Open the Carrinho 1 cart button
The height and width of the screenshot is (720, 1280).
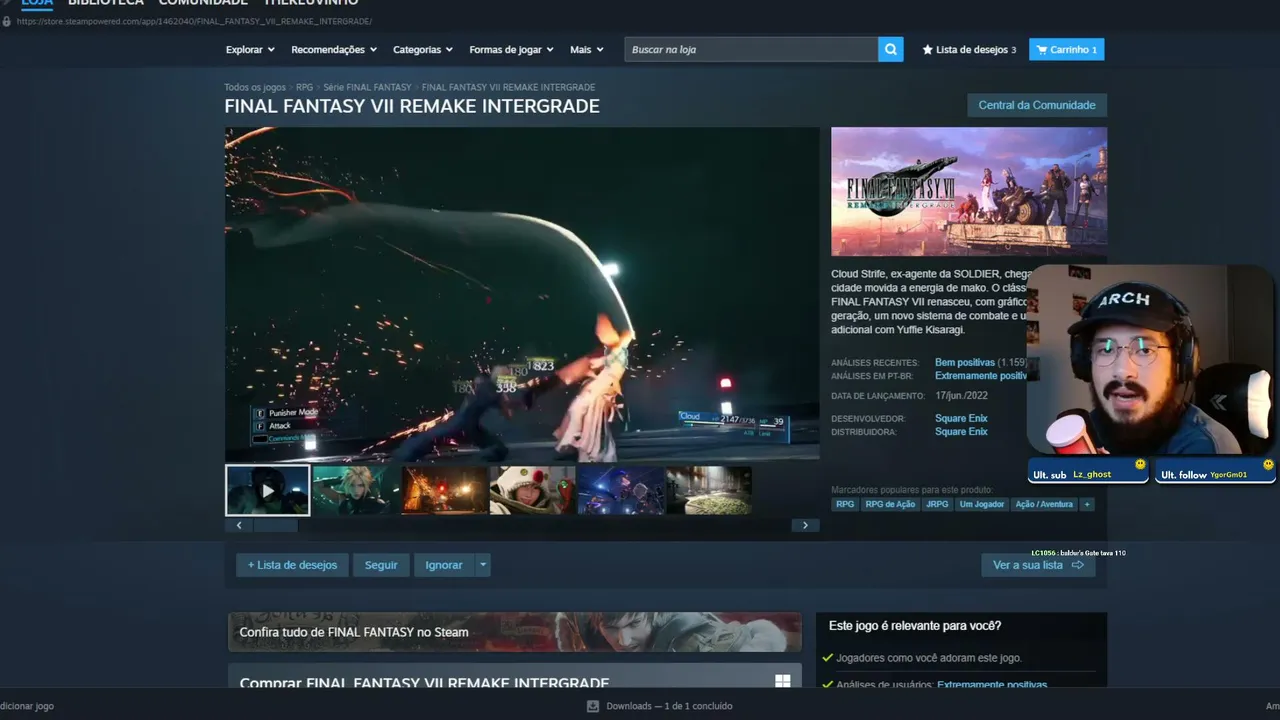tap(1067, 49)
